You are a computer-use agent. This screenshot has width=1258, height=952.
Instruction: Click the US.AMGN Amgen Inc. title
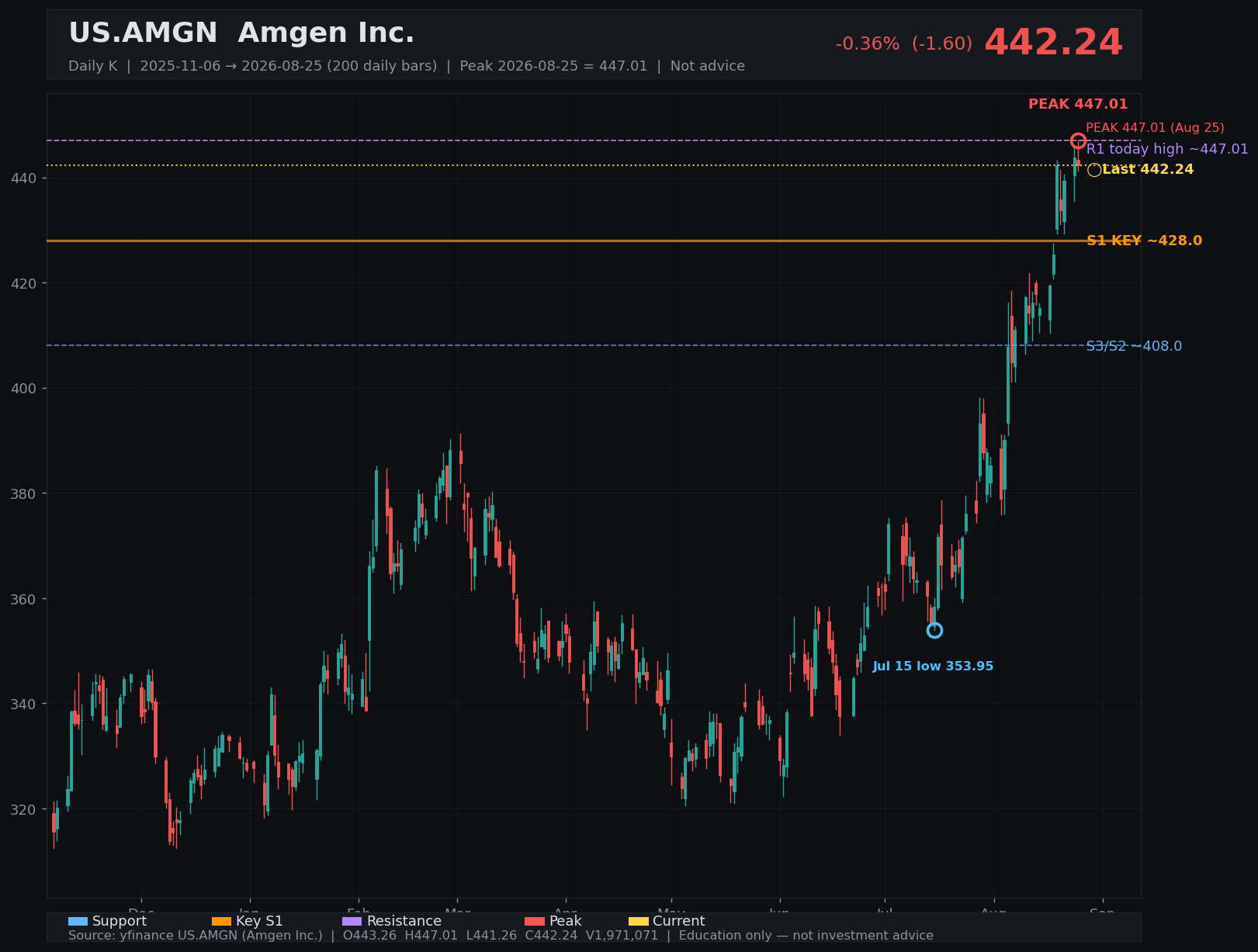tap(241, 33)
